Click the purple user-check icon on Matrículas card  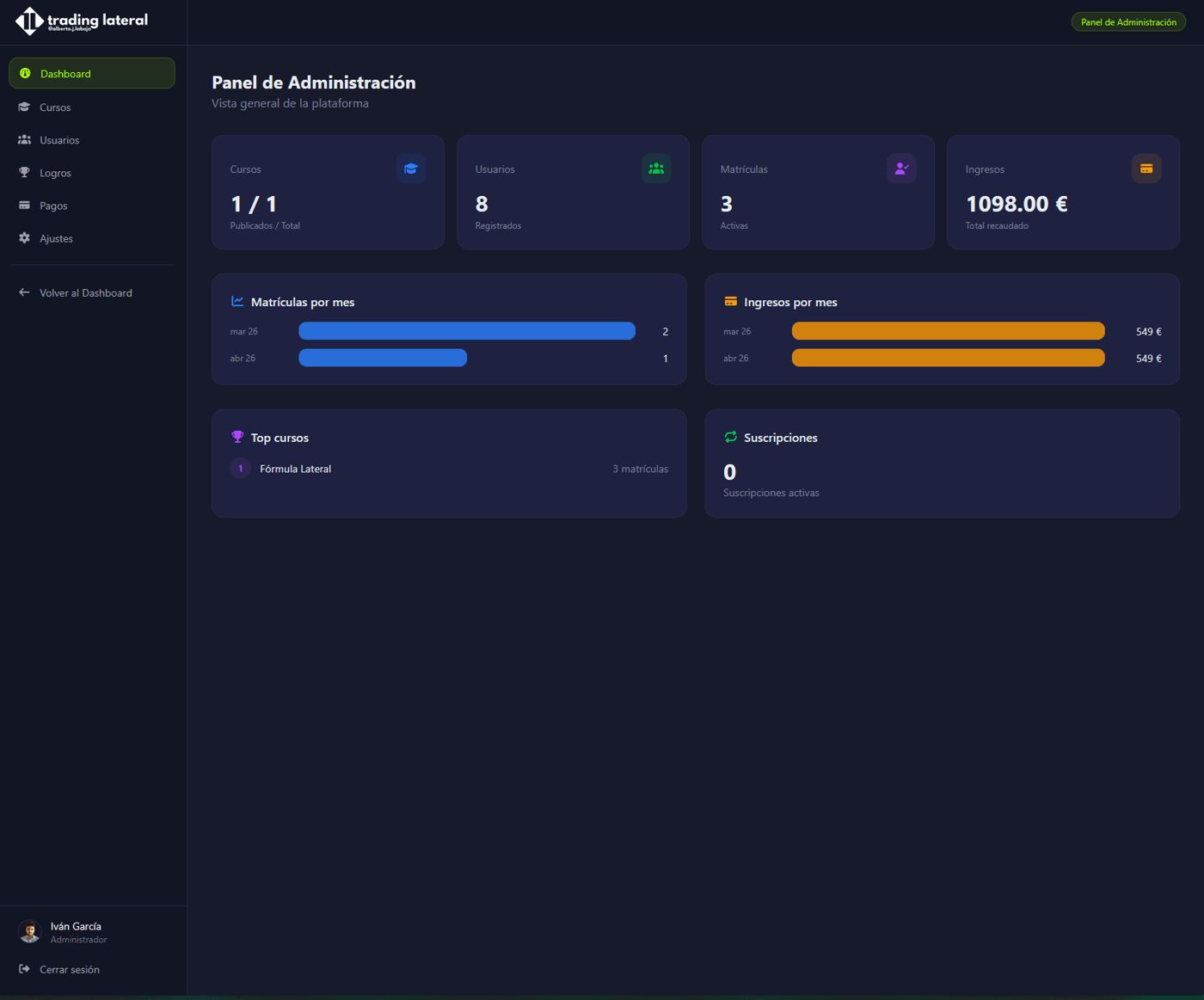point(901,169)
